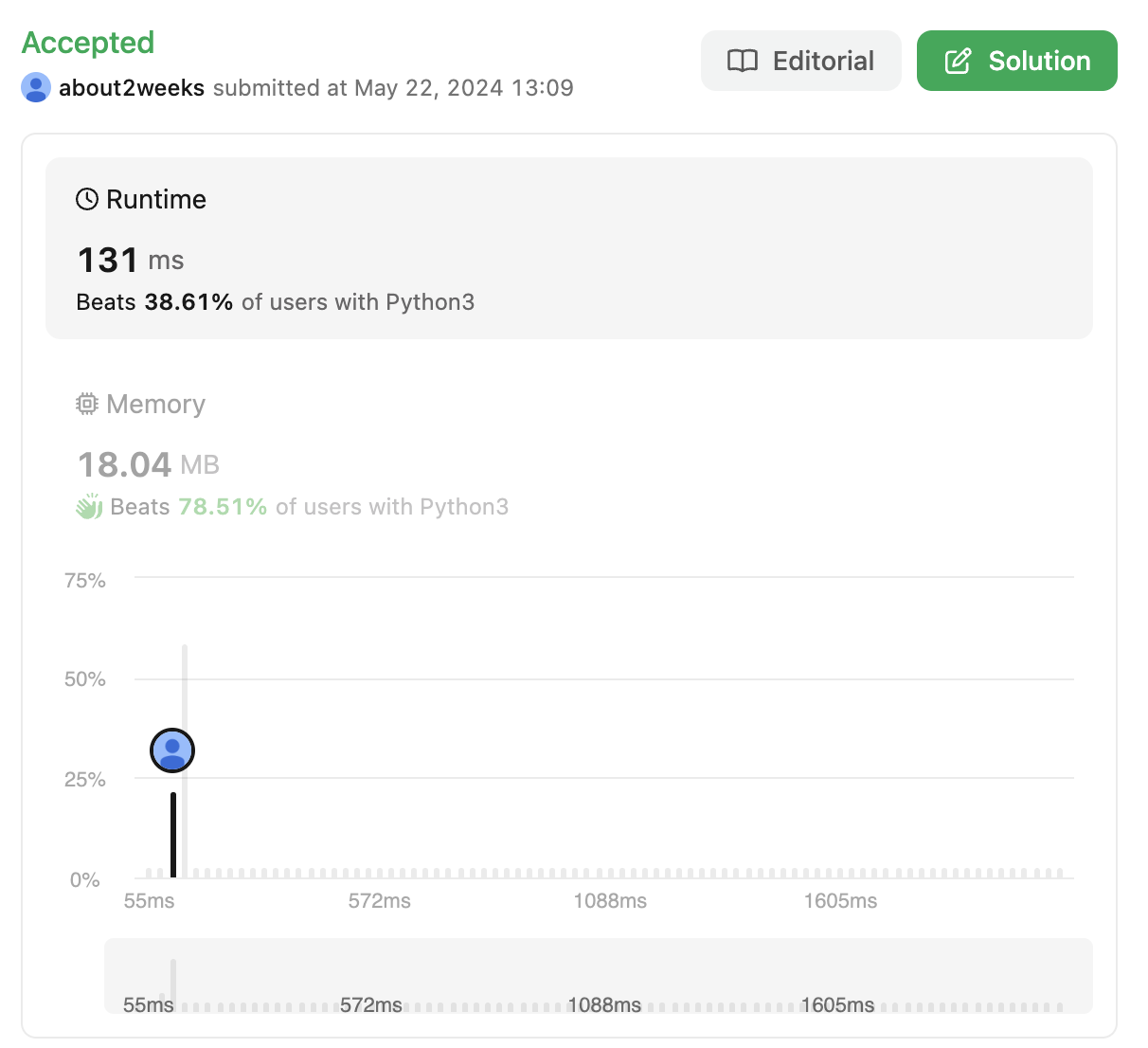Click the clapping hands icon near Beats

coord(89,507)
